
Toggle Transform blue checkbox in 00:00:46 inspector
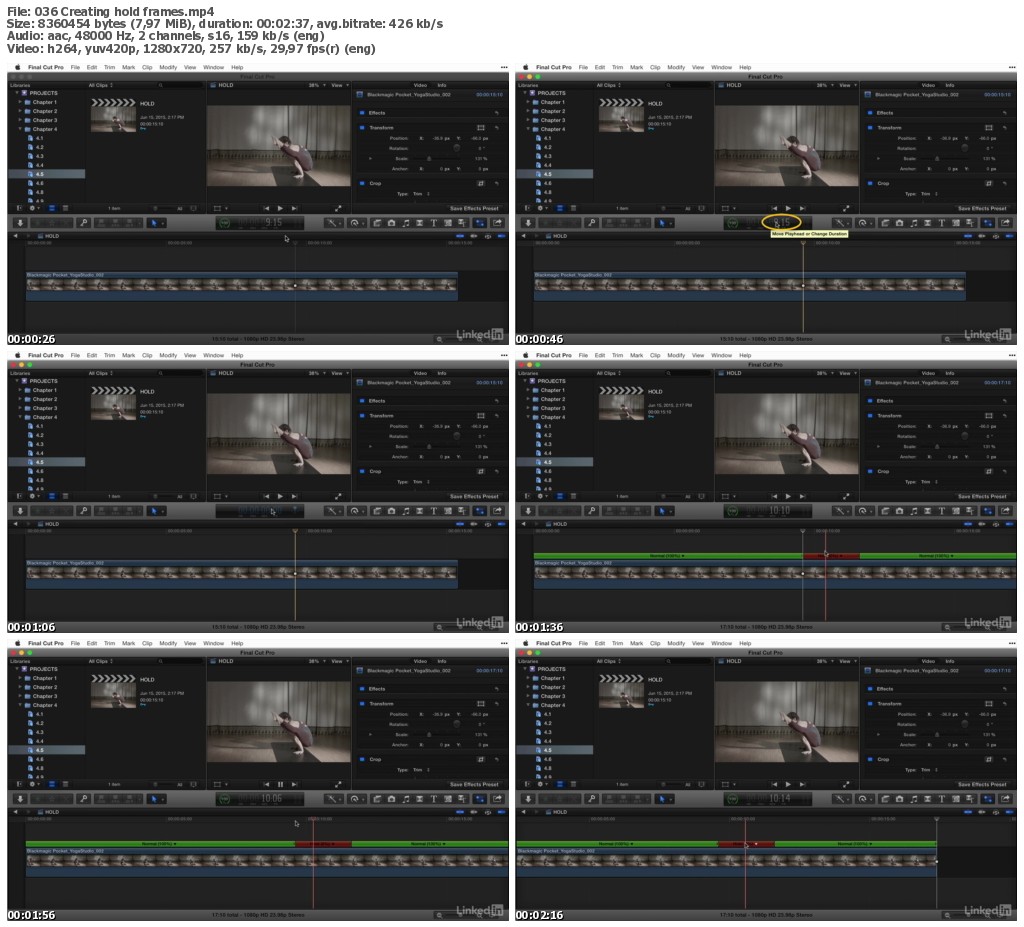869,127
